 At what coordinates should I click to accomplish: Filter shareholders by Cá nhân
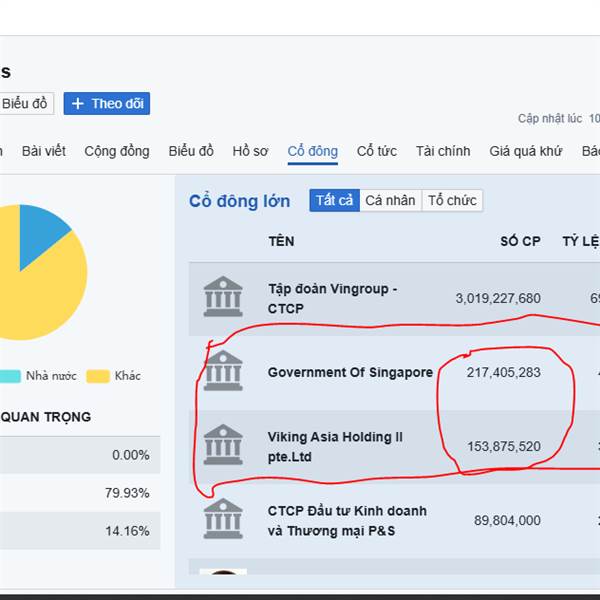pyautogui.click(x=390, y=200)
